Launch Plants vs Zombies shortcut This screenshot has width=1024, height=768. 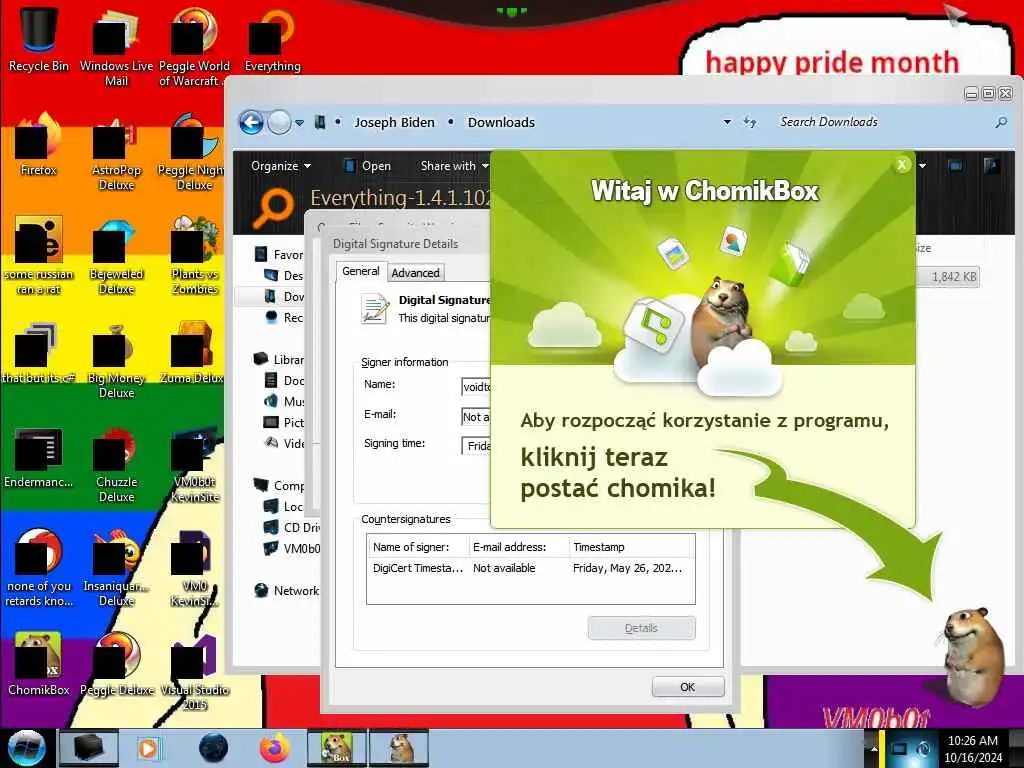(x=194, y=256)
